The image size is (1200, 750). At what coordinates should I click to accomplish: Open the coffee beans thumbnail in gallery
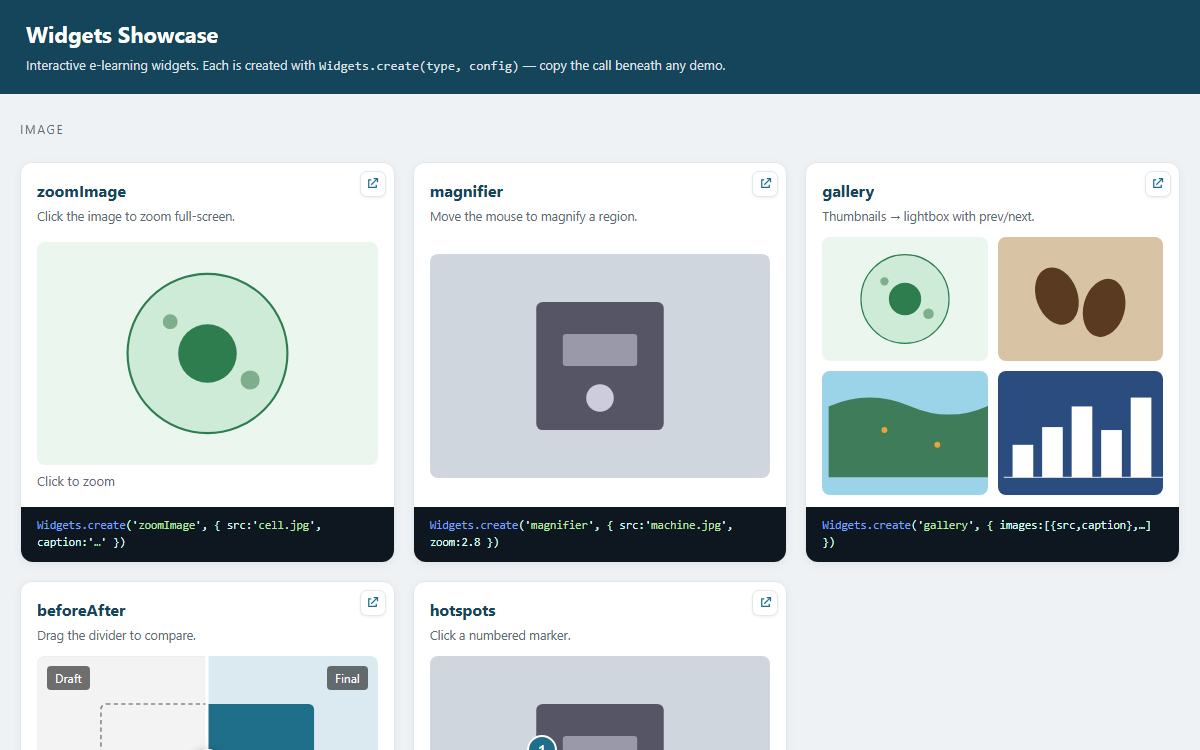(1080, 299)
